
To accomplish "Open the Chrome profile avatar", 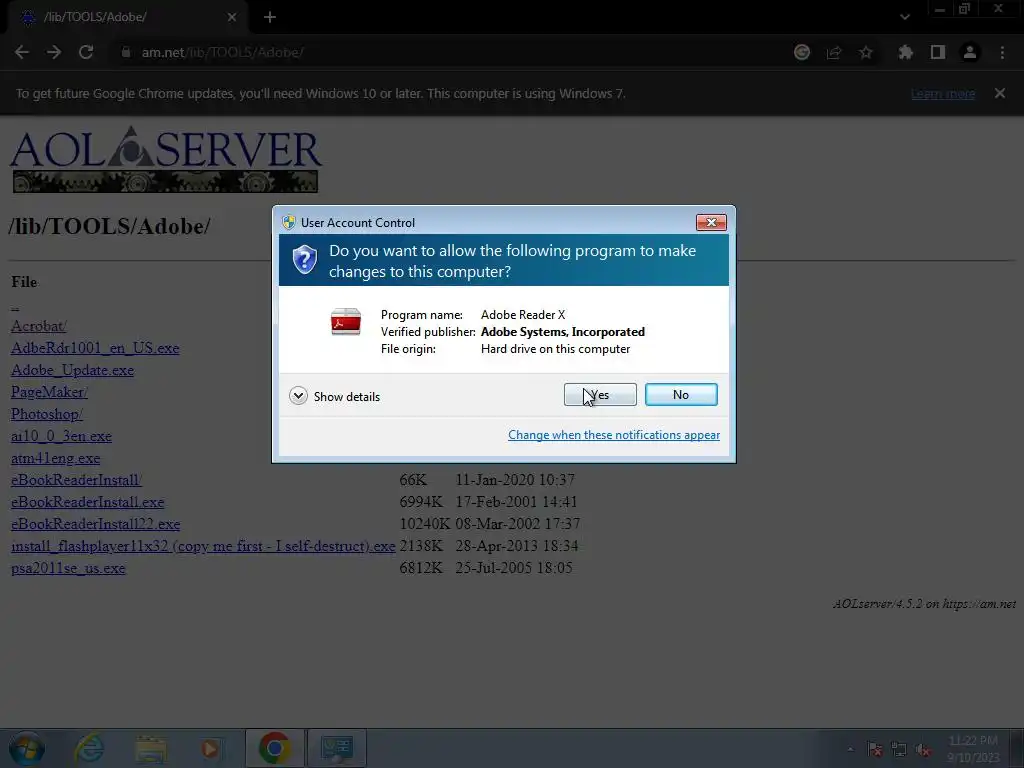I will 970,52.
